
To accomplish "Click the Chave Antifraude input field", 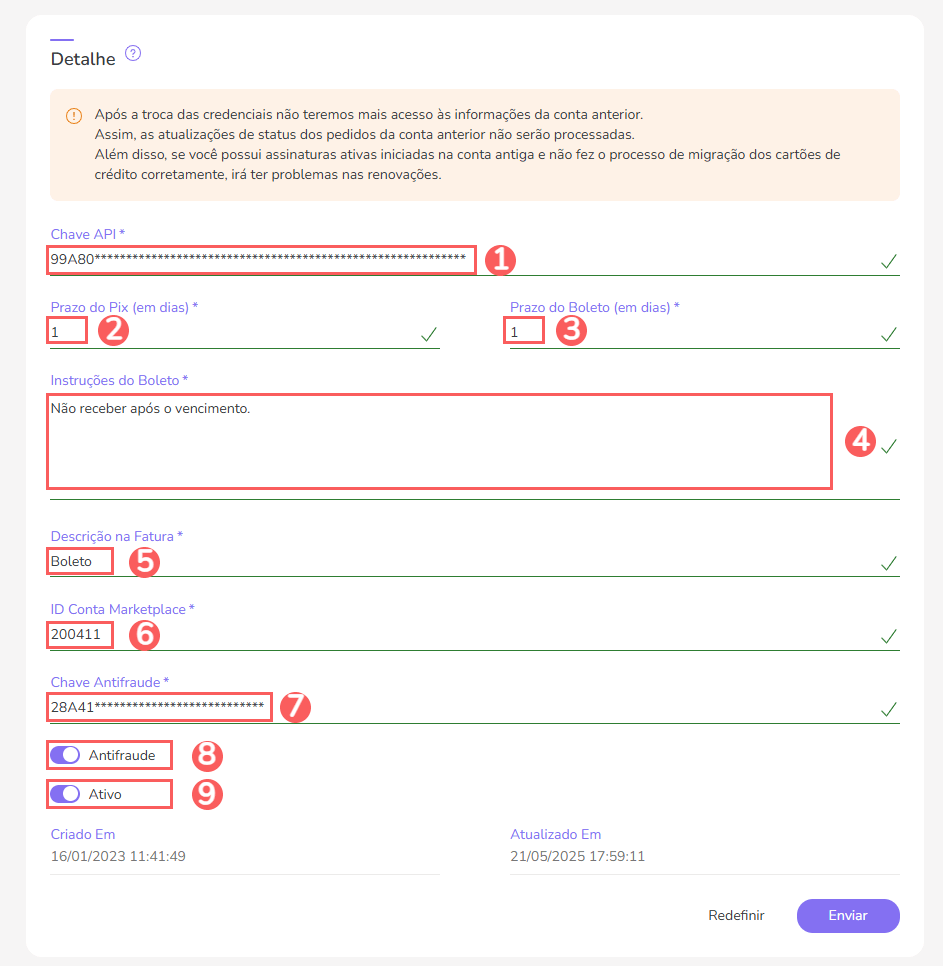I will point(158,707).
